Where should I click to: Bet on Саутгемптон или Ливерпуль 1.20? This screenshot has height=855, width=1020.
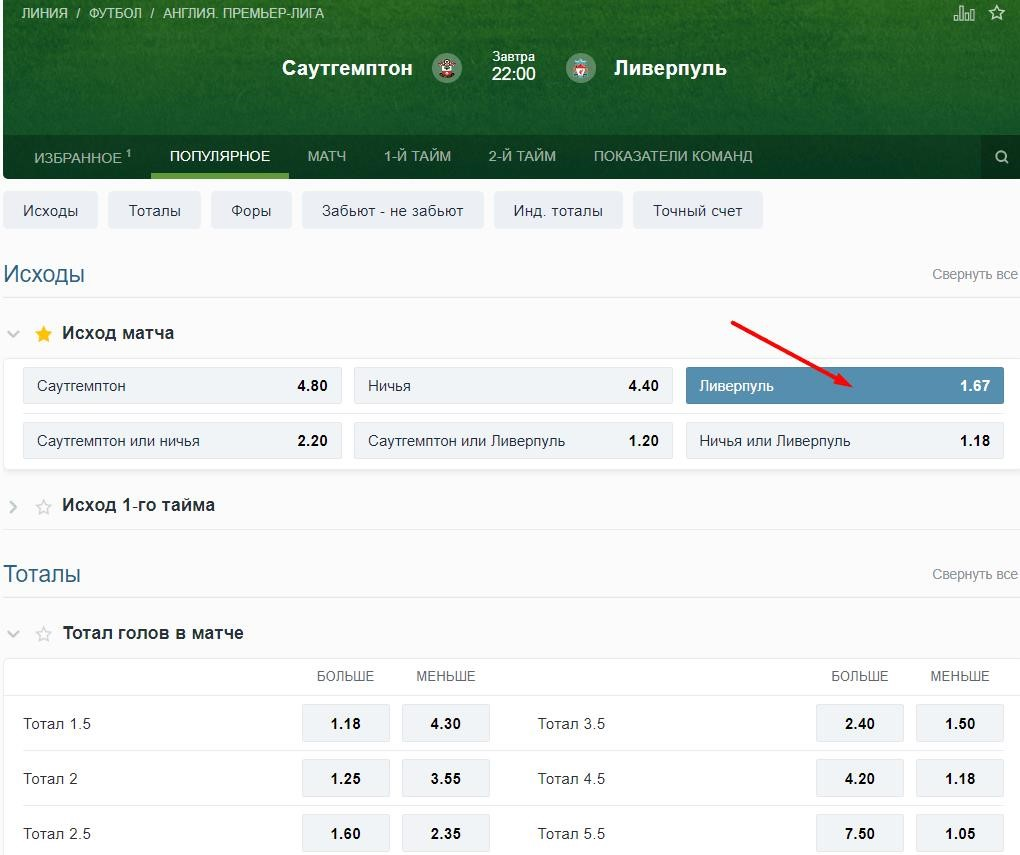(x=513, y=441)
